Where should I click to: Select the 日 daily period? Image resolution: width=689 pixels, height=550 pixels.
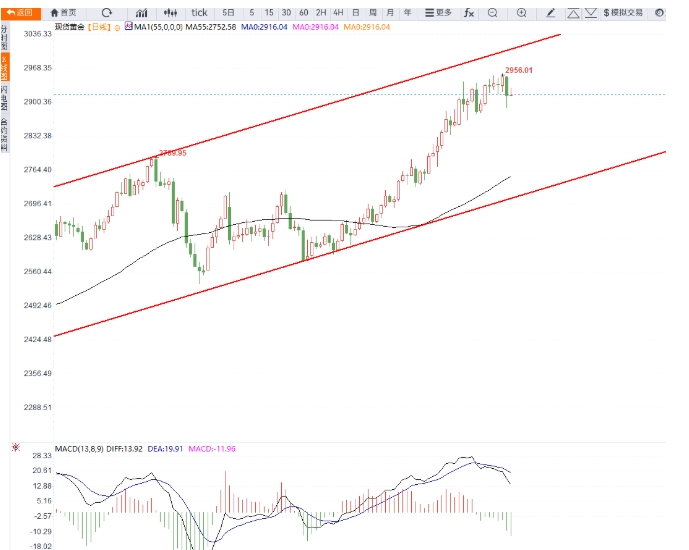click(356, 13)
